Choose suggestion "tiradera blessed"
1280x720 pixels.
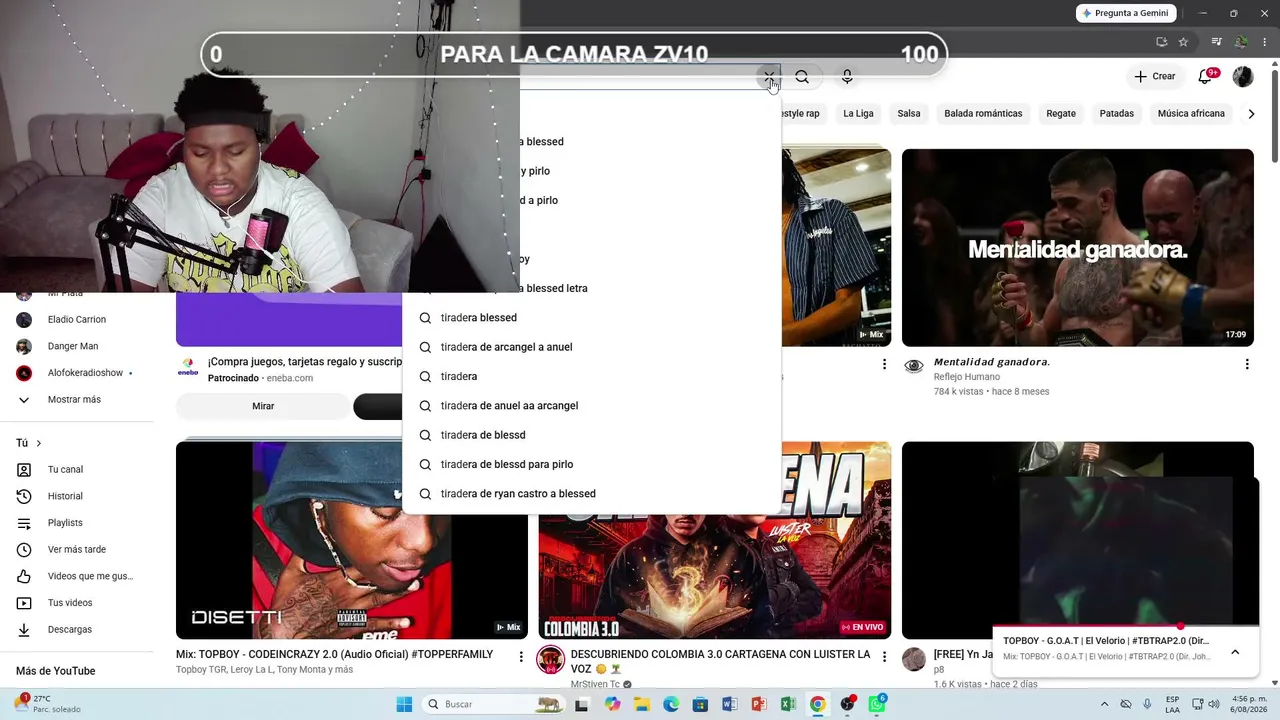(591, 318)
